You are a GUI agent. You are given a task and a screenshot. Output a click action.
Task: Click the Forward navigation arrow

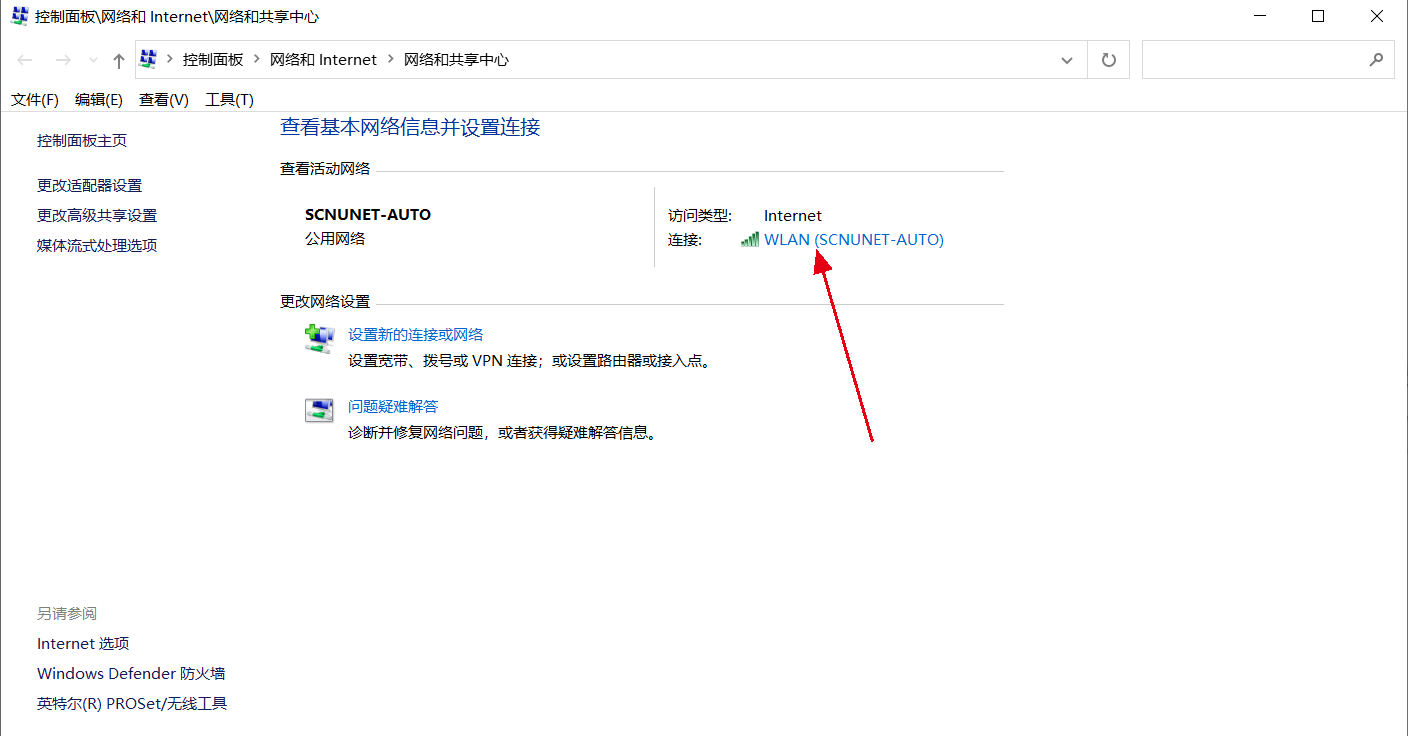coord(62,60)
